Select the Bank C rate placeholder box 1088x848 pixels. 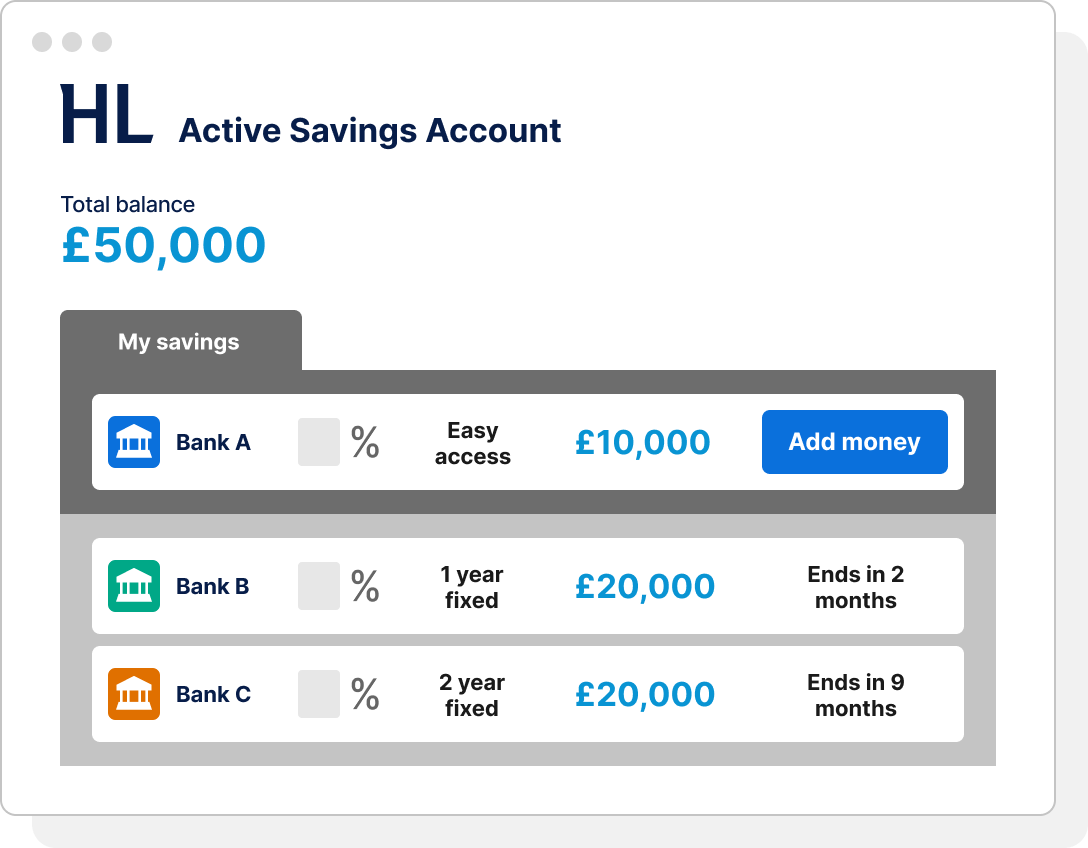[319, 694]
